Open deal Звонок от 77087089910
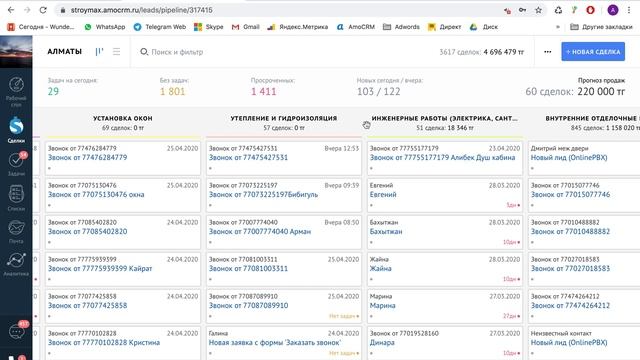The height and width of the screenshot is (360, 640). (249, 306)
